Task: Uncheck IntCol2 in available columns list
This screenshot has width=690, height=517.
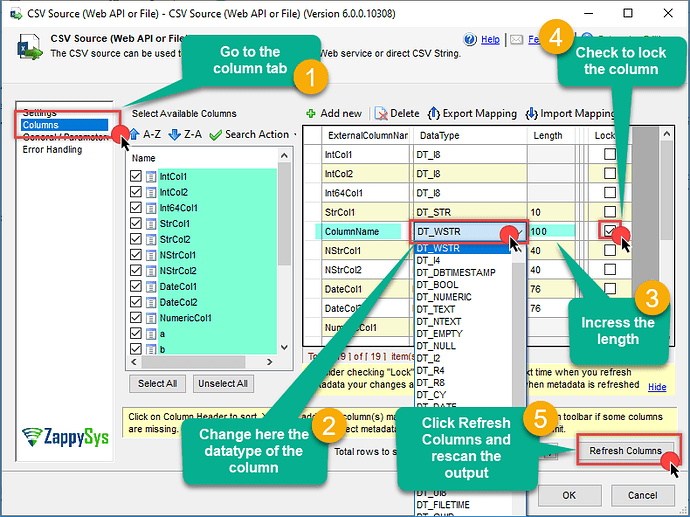Action: [x=136, y=192]
